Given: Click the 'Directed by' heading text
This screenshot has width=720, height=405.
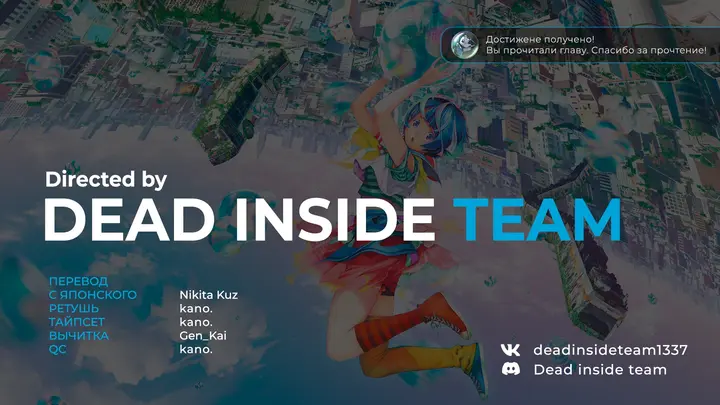Looking at the screenshot, I should pos(106,180).
